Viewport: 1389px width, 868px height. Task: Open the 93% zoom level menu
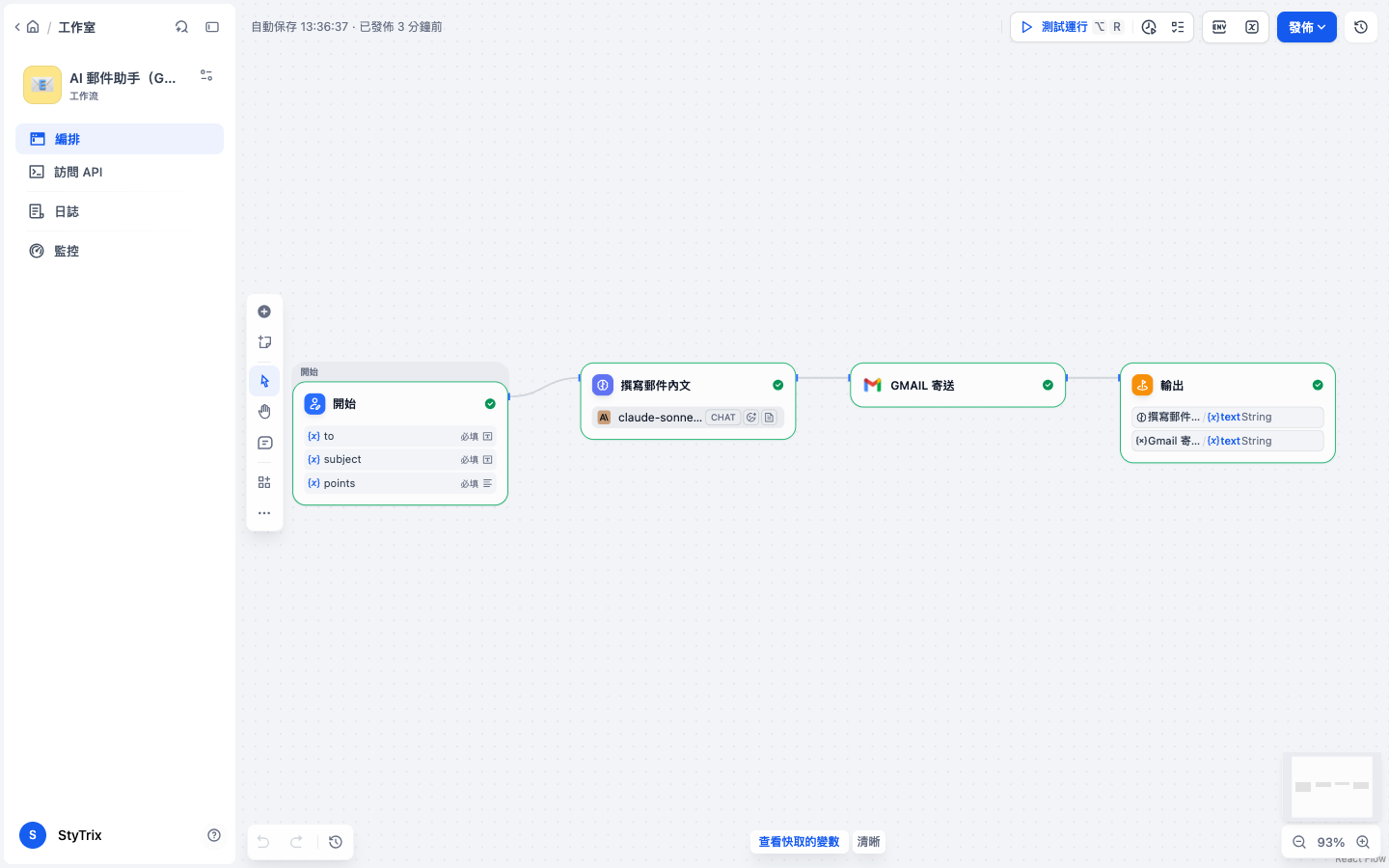click(x=1331, y=842)
